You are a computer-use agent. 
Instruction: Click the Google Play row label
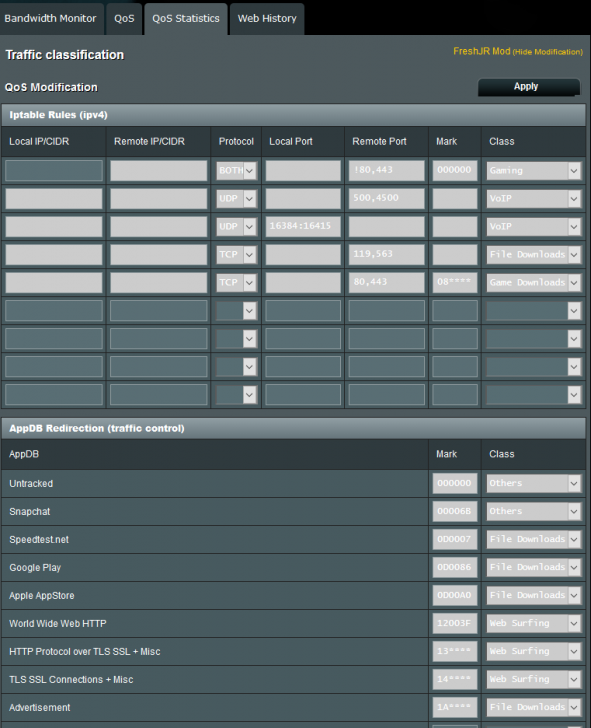35,568
